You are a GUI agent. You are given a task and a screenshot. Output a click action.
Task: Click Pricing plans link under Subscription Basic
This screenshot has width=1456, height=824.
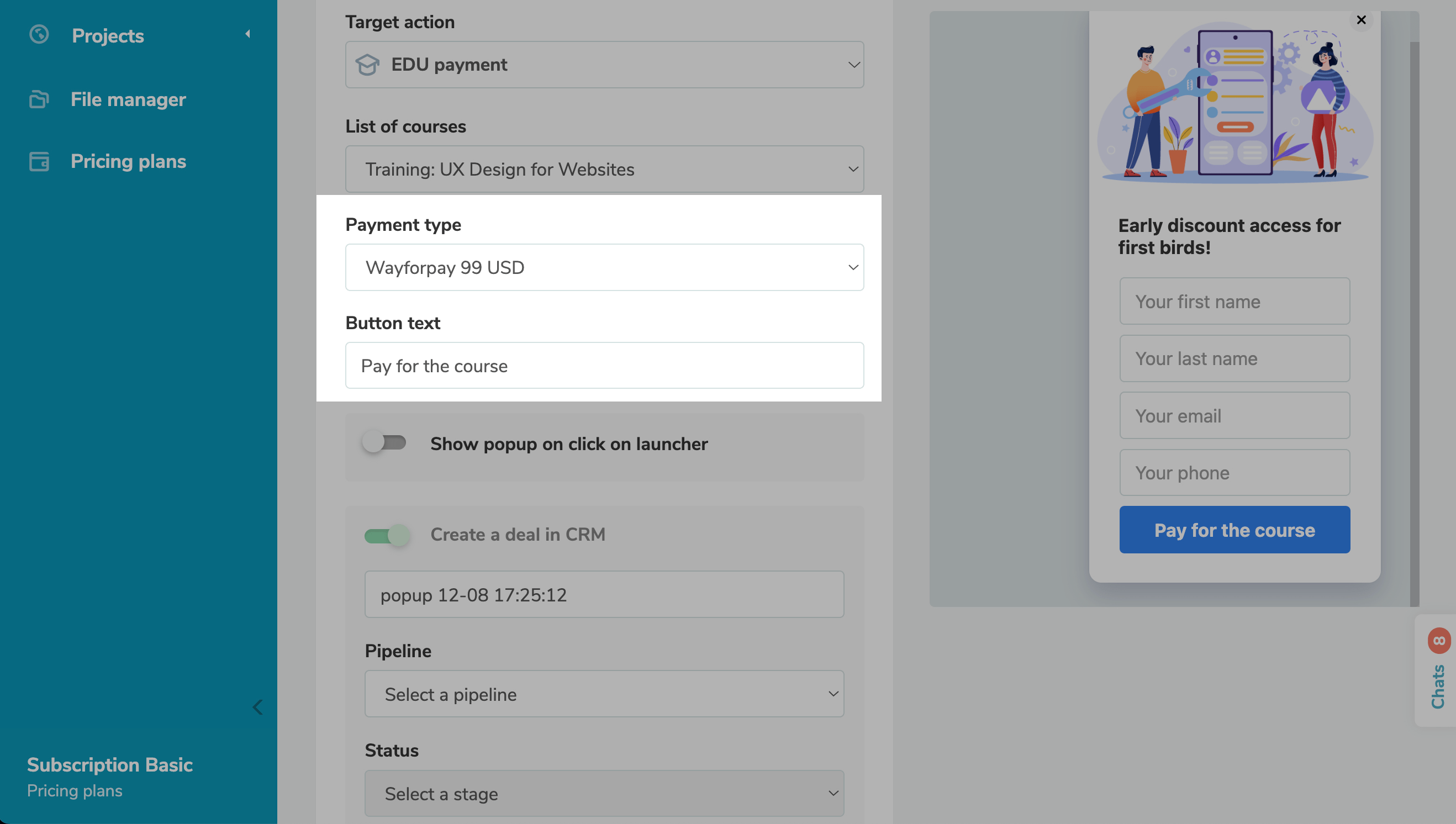pos(75,791)
